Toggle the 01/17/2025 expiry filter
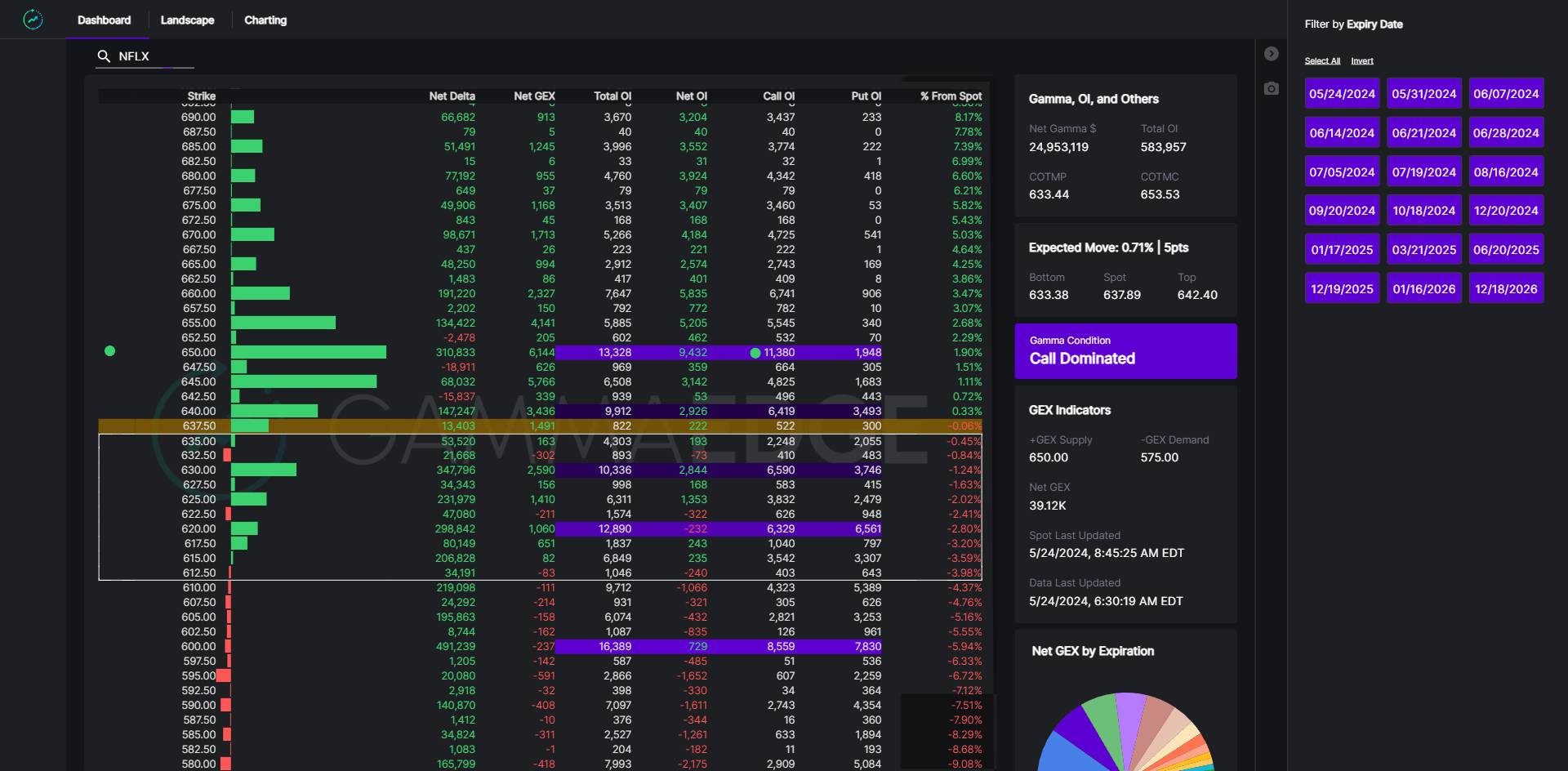The height and width of the screenshot is (771, 1568). coord(1342,250)
